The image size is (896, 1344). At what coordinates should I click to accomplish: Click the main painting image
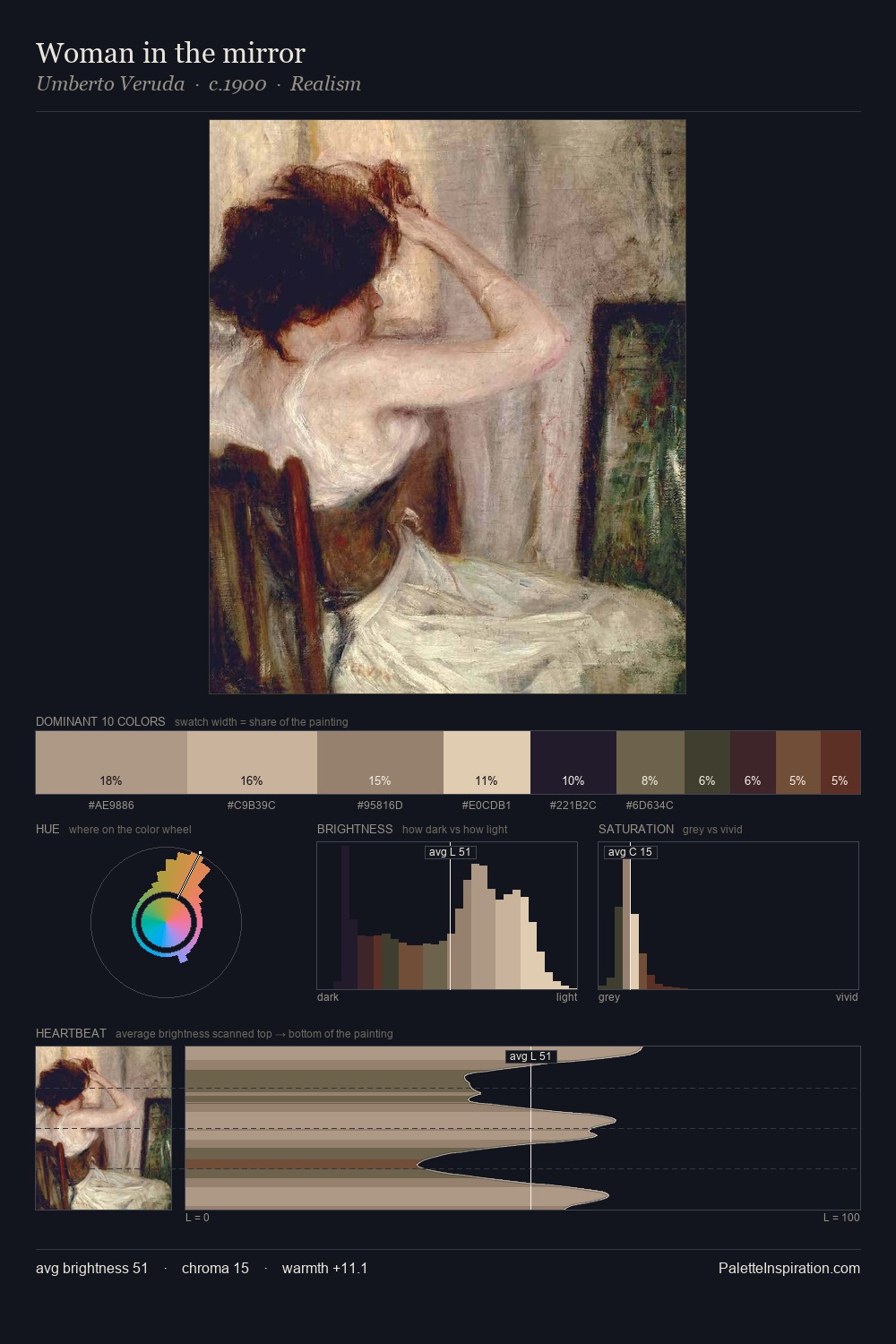447,407
